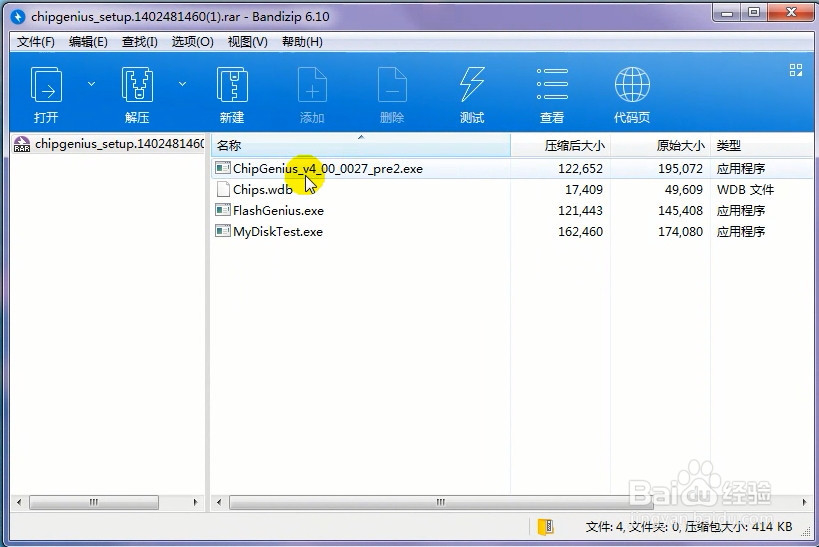Select the Chips.wdb file

(262, 189)
